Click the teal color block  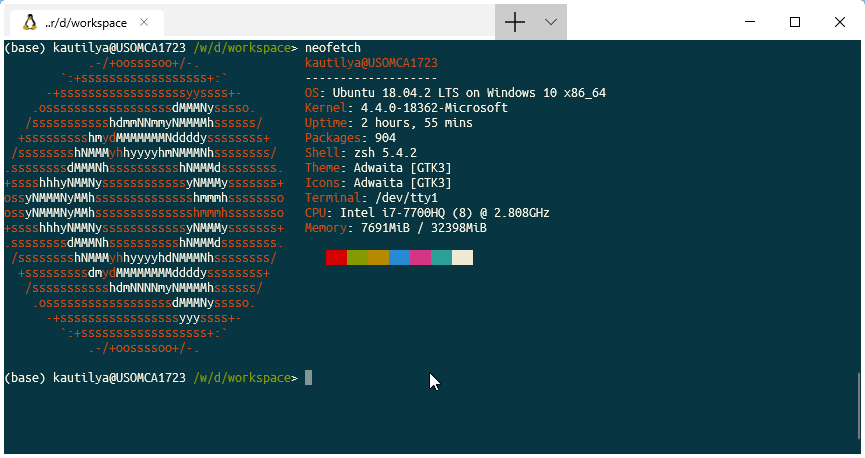click(x=441, y=258)
